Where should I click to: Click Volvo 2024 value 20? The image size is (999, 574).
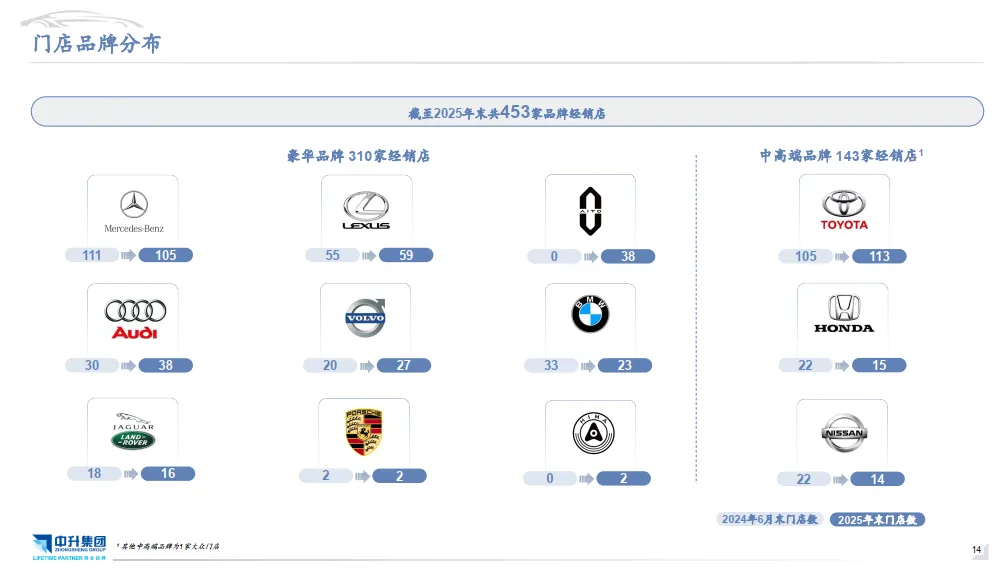pyautogui.click(x=330, y=366)
